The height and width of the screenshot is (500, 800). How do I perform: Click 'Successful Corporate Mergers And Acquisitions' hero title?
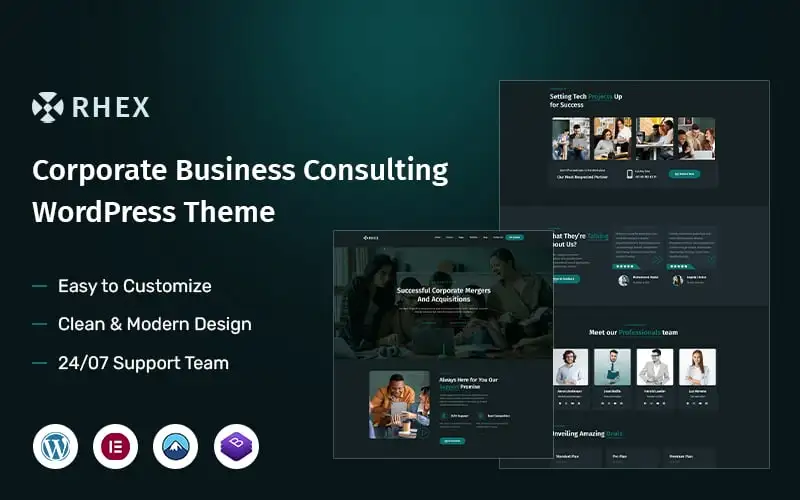click(443, 294)
